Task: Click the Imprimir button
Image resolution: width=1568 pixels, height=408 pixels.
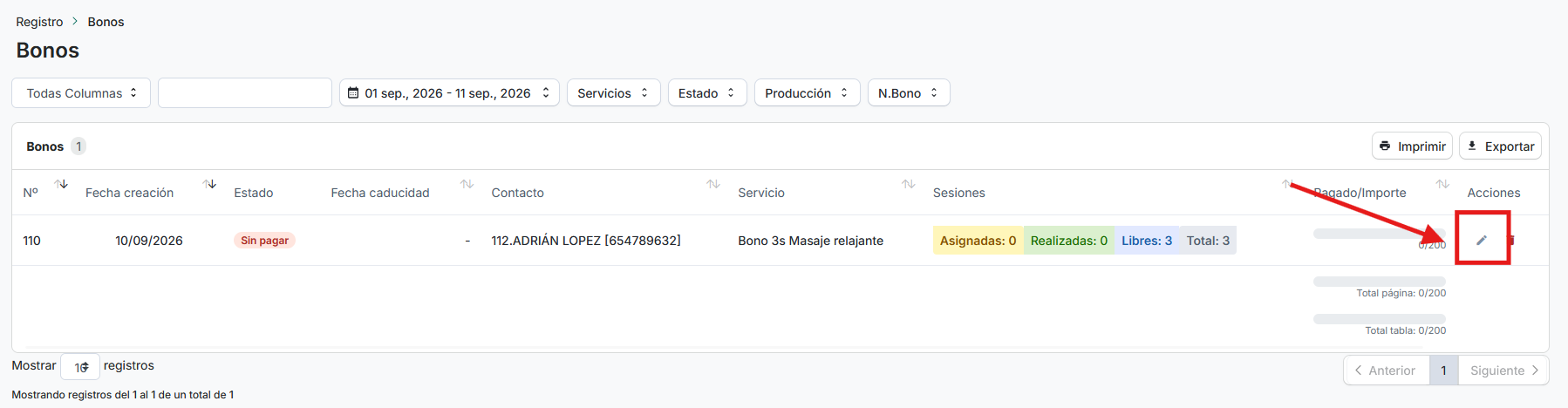Action: pos(1412,146)
